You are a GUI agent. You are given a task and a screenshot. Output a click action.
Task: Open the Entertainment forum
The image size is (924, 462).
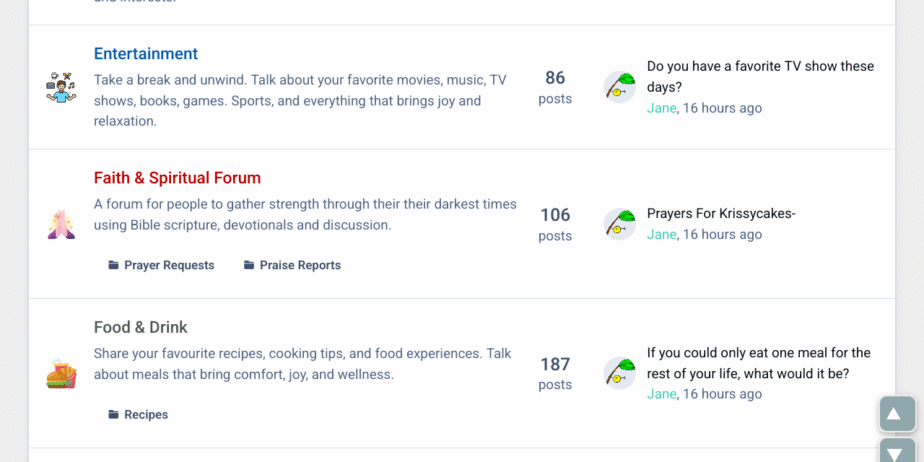[146, 54]
